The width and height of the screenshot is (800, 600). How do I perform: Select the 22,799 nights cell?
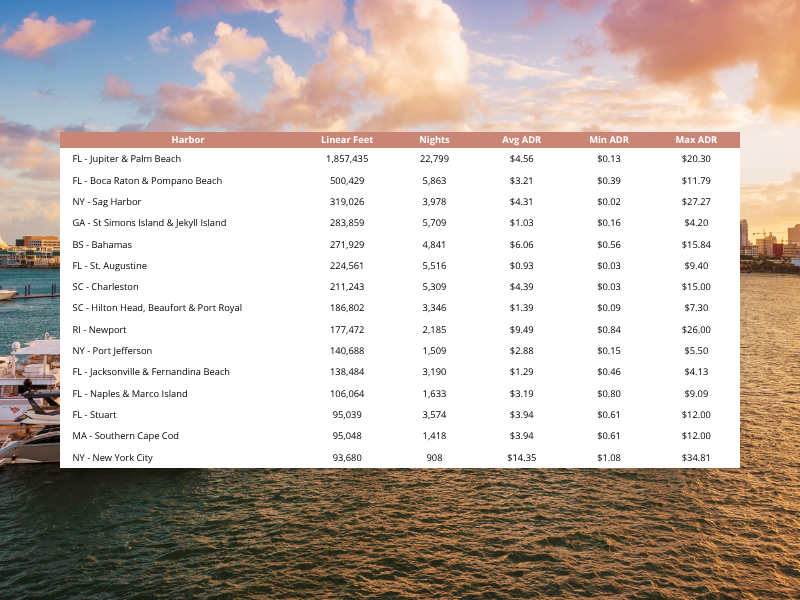click(x=434, y=159)
